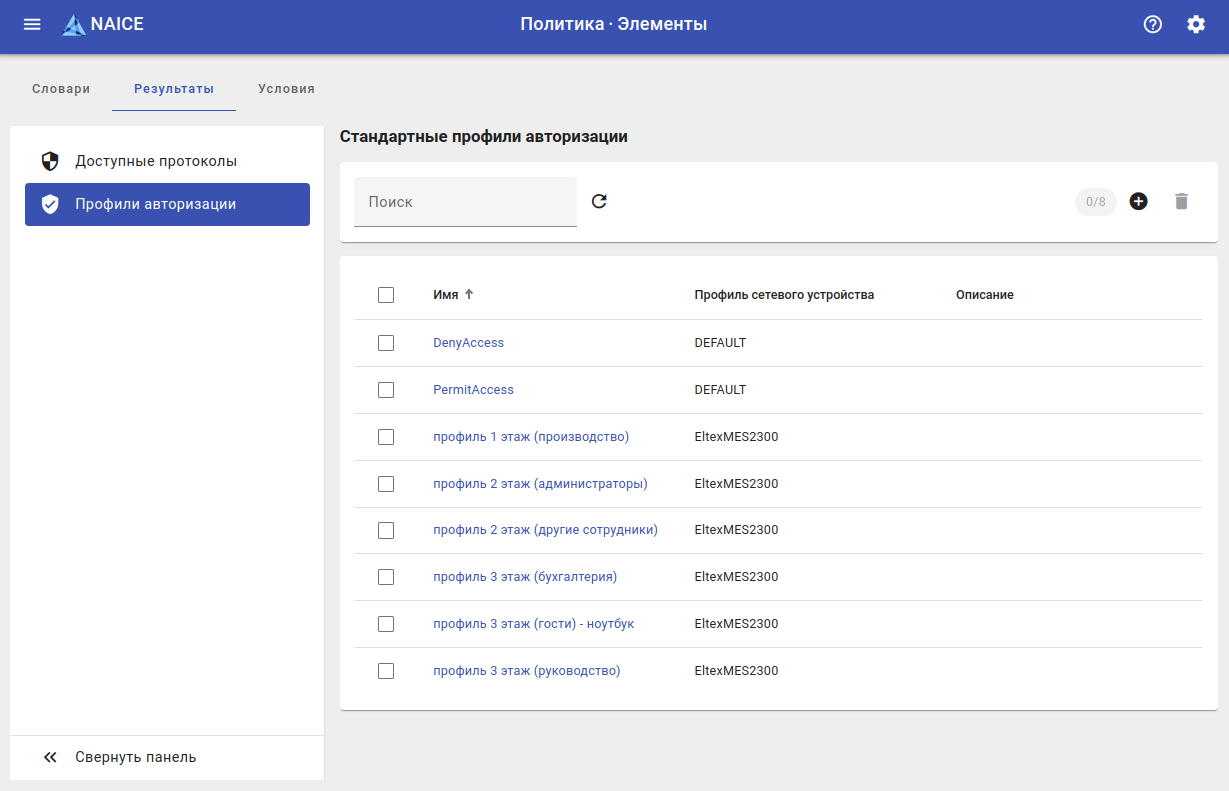
Task: Check the DenyAccess row checkbox
Action: coord(386,343)
